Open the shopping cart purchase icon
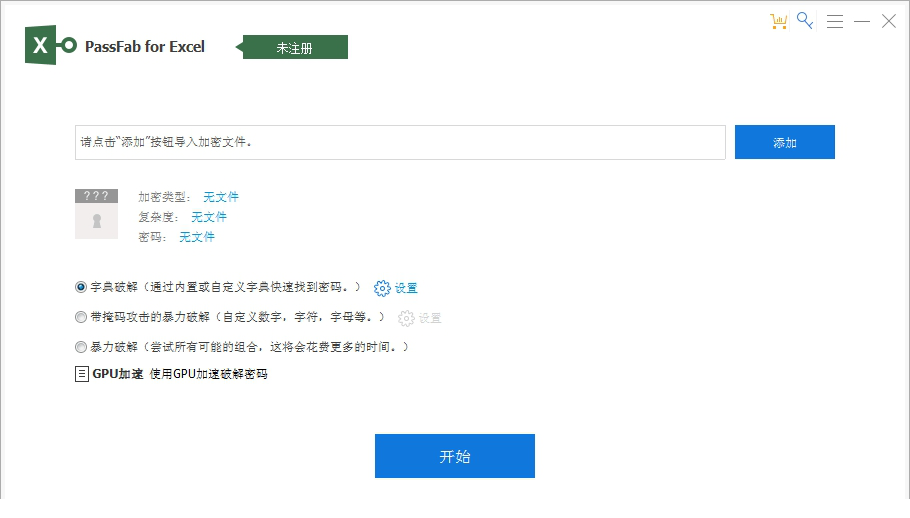The width and height of the screenshot is (910, 518). coord(778,21)
